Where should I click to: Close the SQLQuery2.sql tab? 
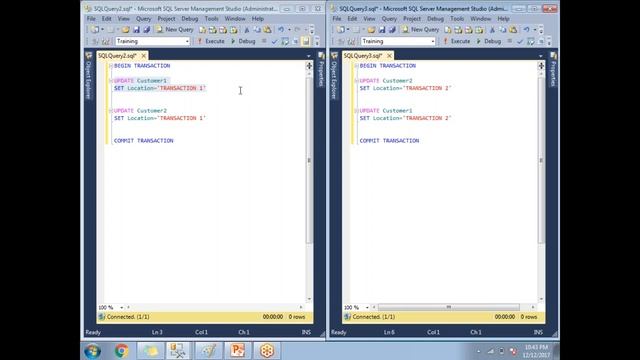(144, 56)
